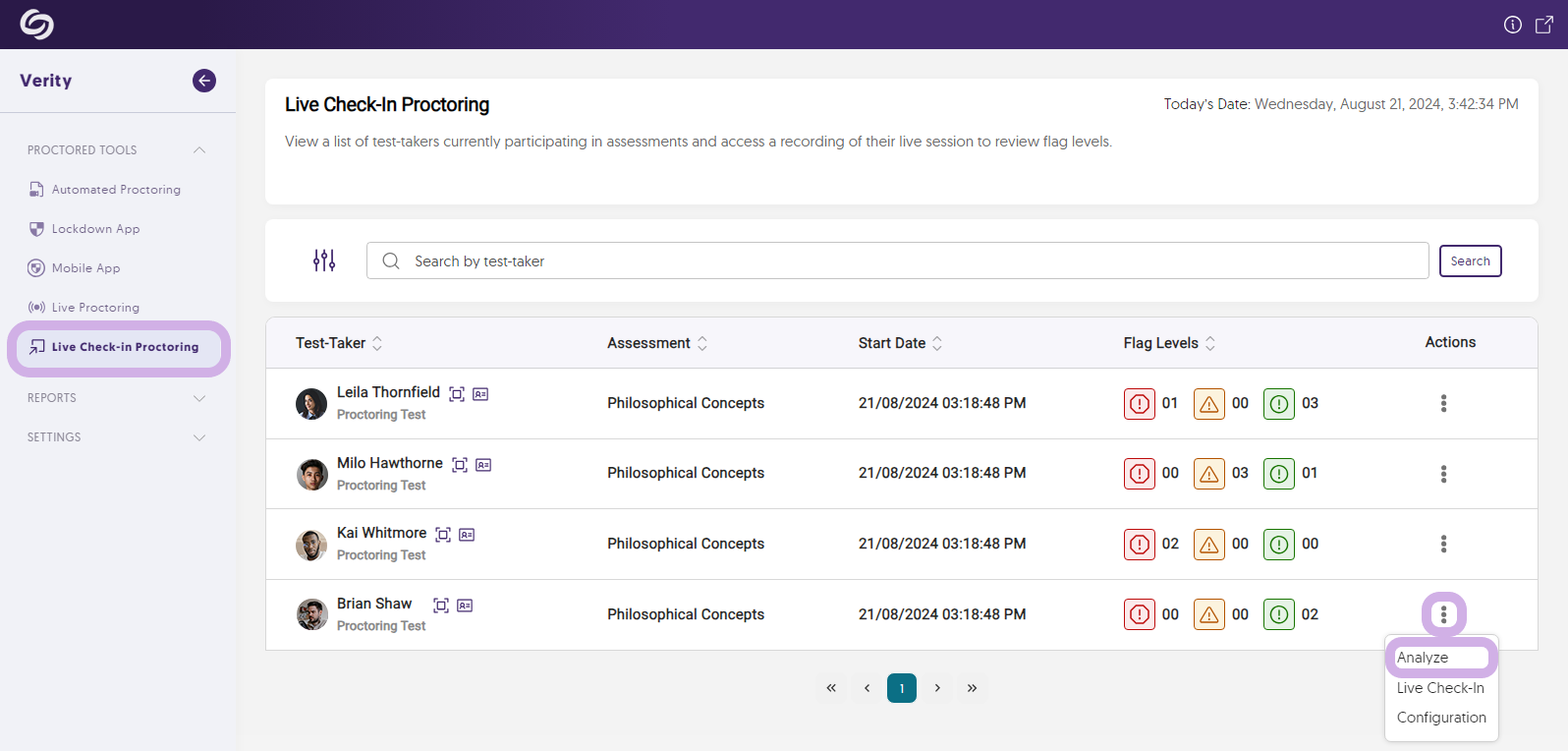The image size is (1568, 751).
Task: Click orange warning flag icon for Milo Hawthorne
Action: click(x=1209, y=474)
